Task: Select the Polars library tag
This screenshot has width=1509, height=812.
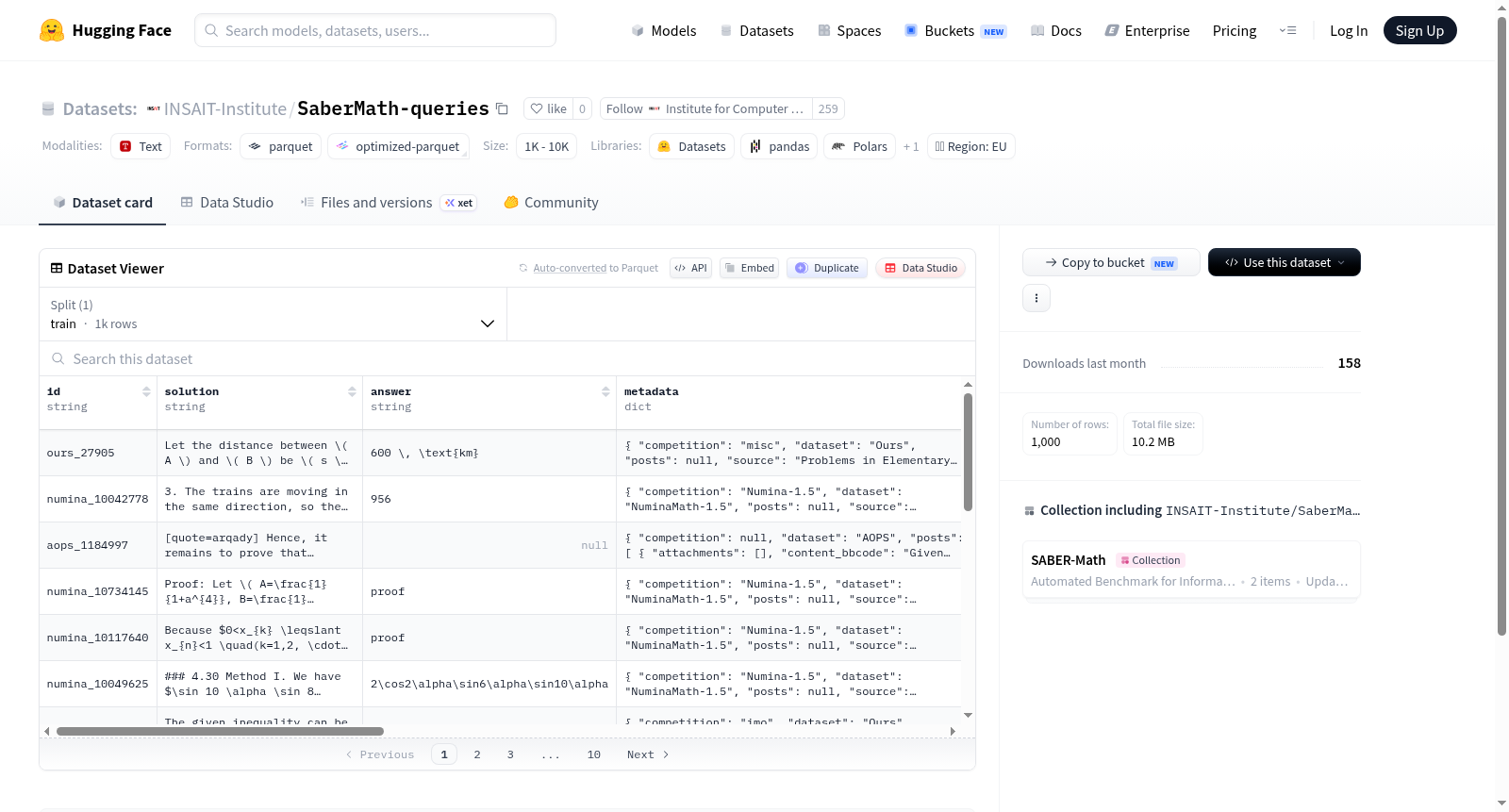Action: click(859, 146)
